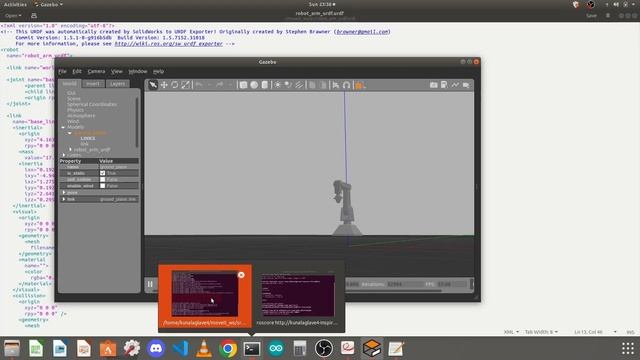Click Activities in the top bar
This screenshot has height=360, width=640.
[x=15, y=4]
